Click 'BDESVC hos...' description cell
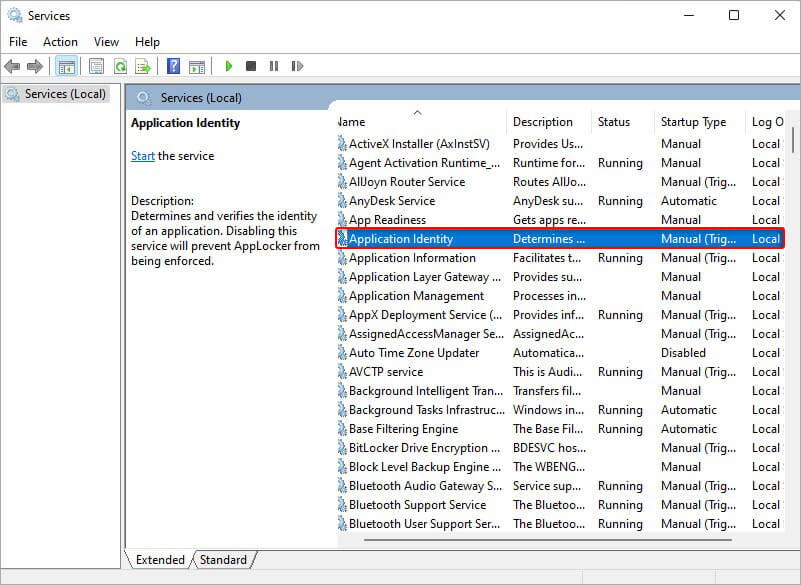The width and height of the screenshot is (801, 585). [x=549, y=448]
